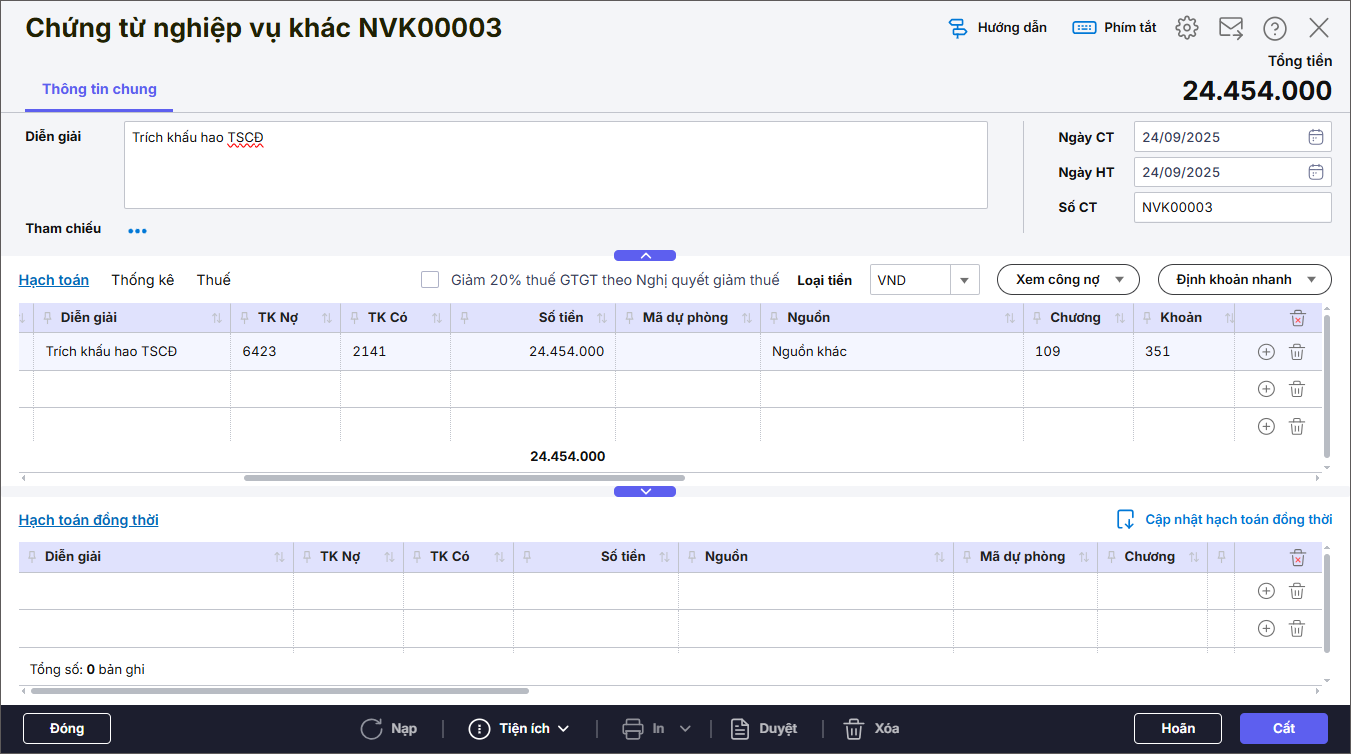Open calendar picker for Ngày CT

point(1316,138)
